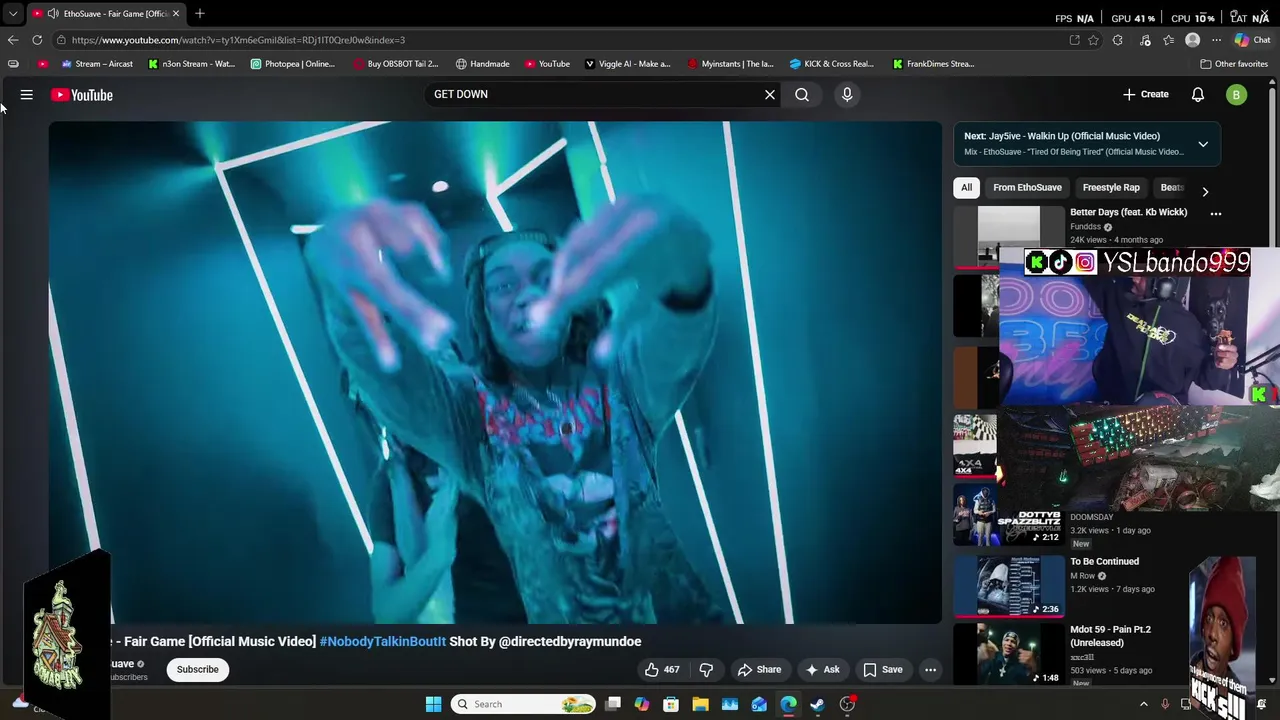This screenshot has width=1280, height=720.
Task: Go back with browser back arrow
Action: click(13, 40)
